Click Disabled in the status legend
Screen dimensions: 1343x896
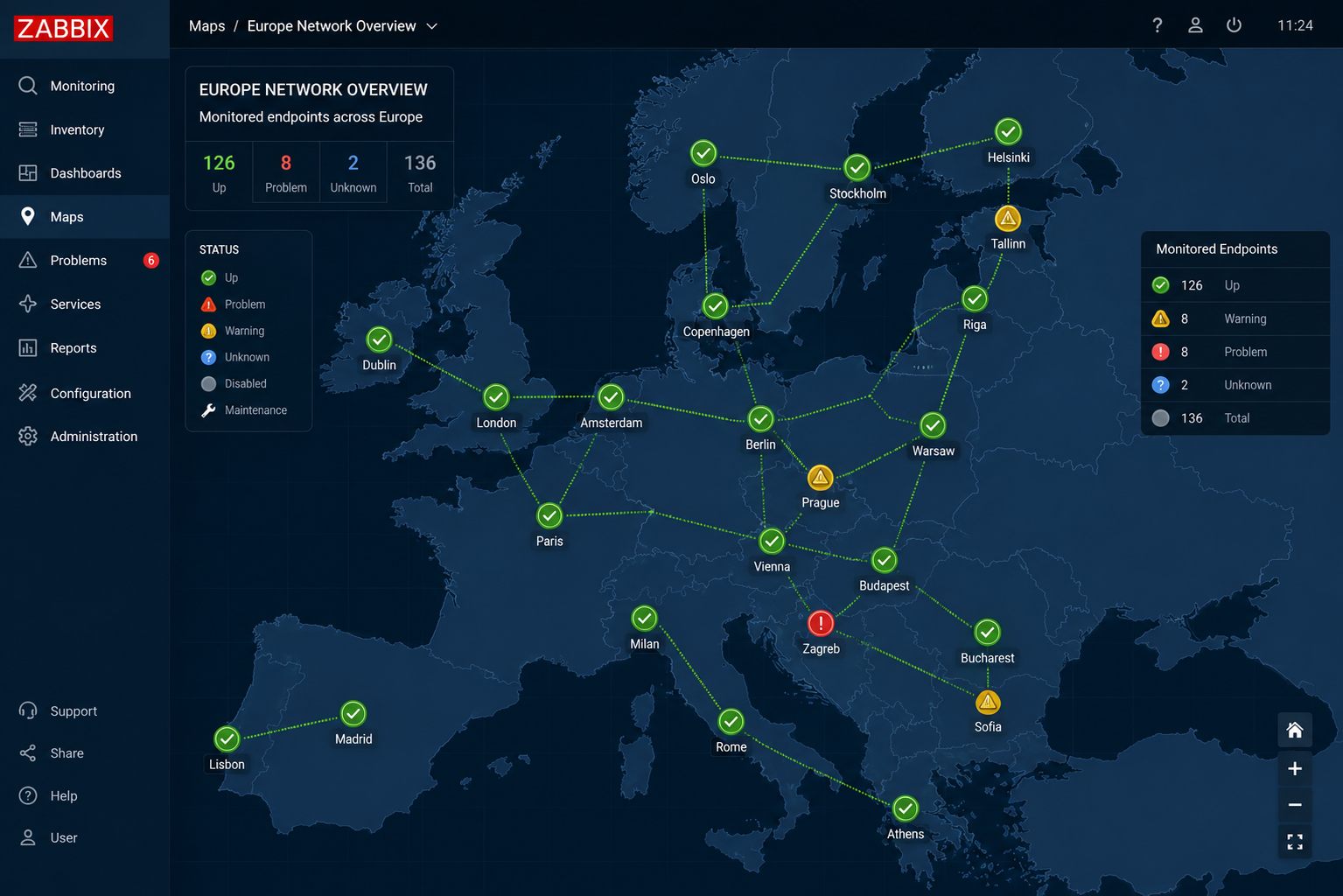coord(234,383)
